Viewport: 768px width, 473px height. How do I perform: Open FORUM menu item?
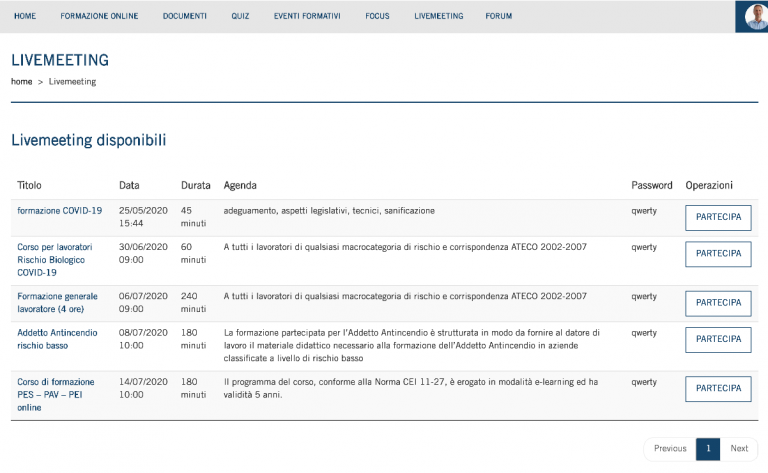[499, 16]
